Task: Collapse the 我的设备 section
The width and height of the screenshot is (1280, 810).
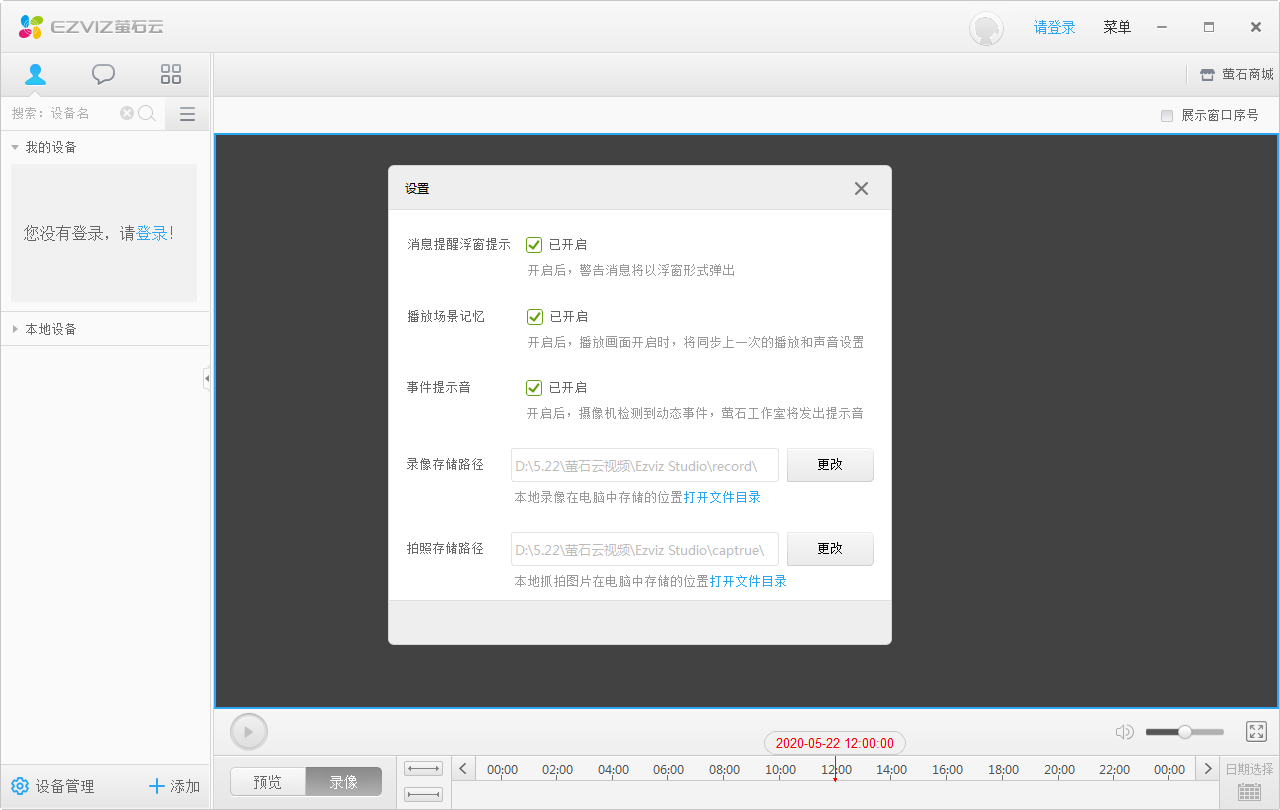Action: 12,146
